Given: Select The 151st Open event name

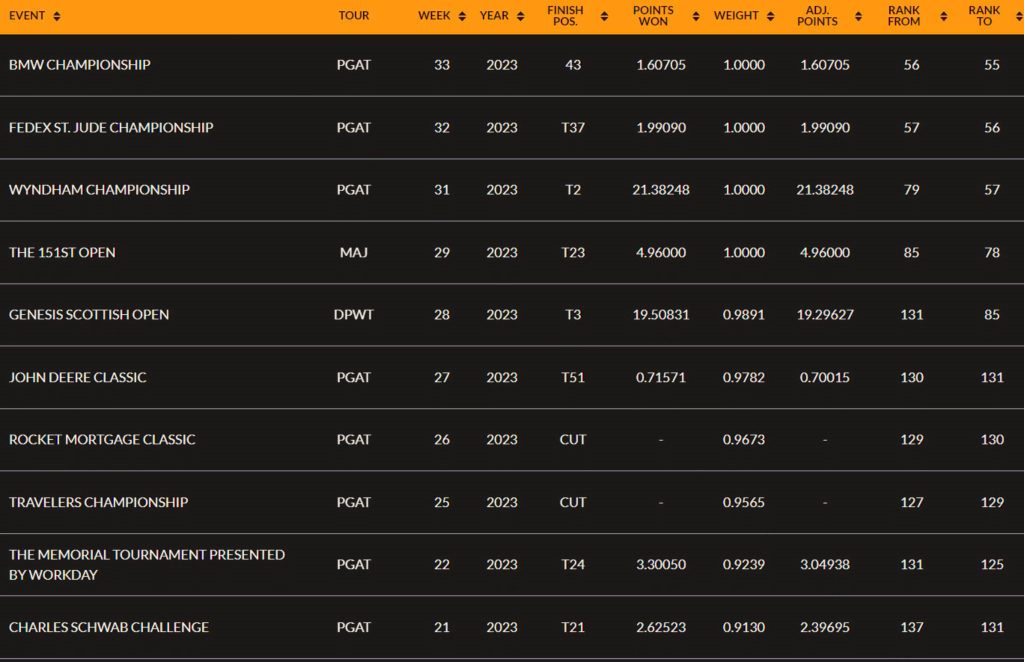Looking at the screenshot, I should 62,253.
